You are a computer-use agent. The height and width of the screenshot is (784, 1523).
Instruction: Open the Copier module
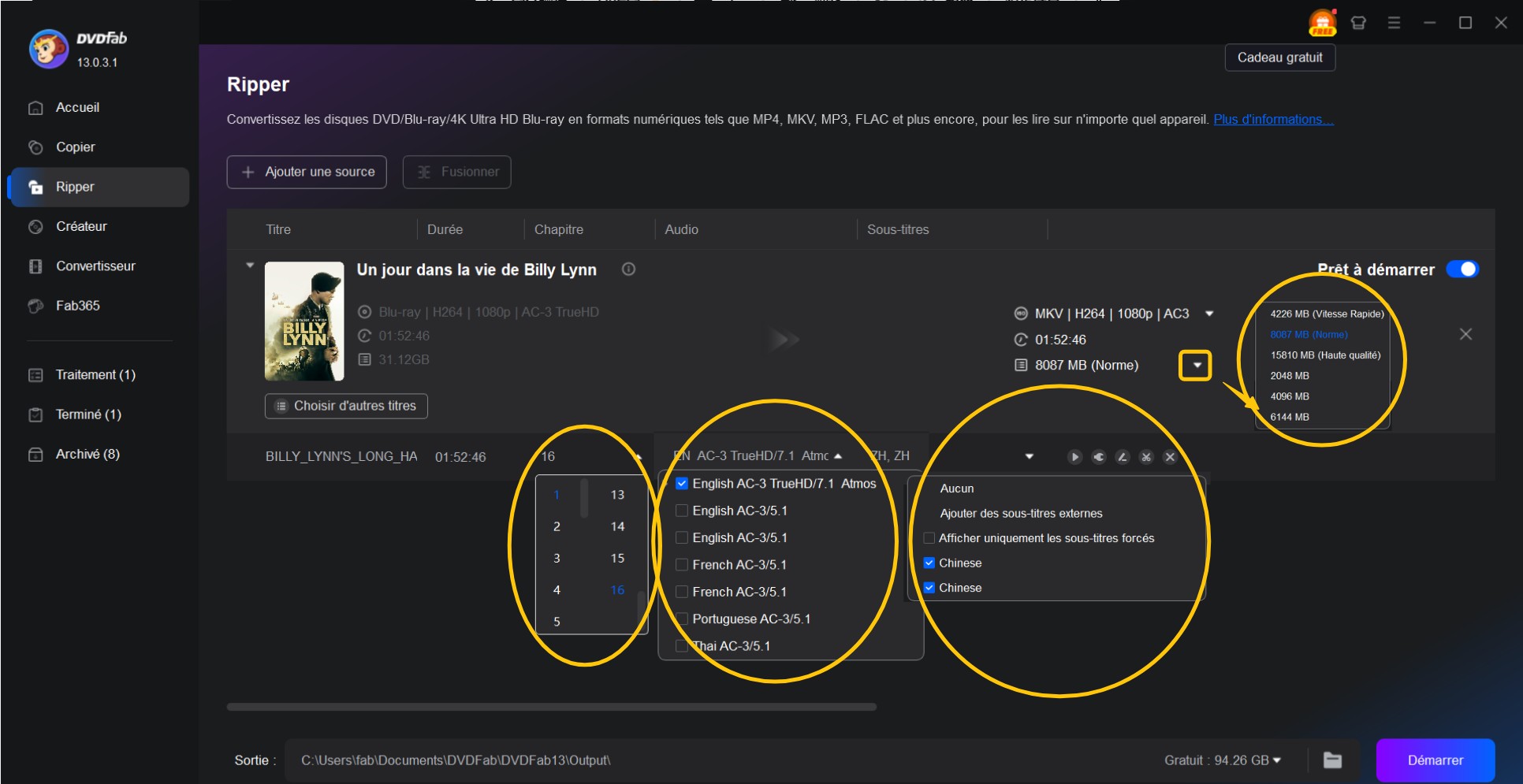(75, 147)
